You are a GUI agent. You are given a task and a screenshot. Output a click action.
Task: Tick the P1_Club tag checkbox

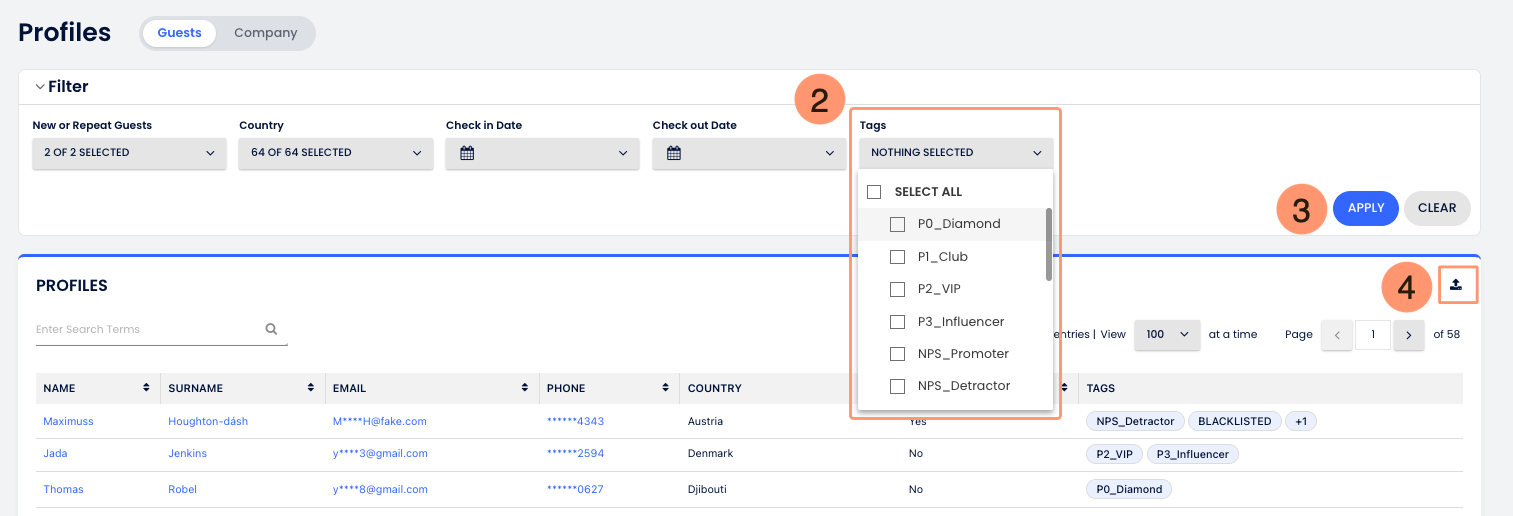(898, 257)
